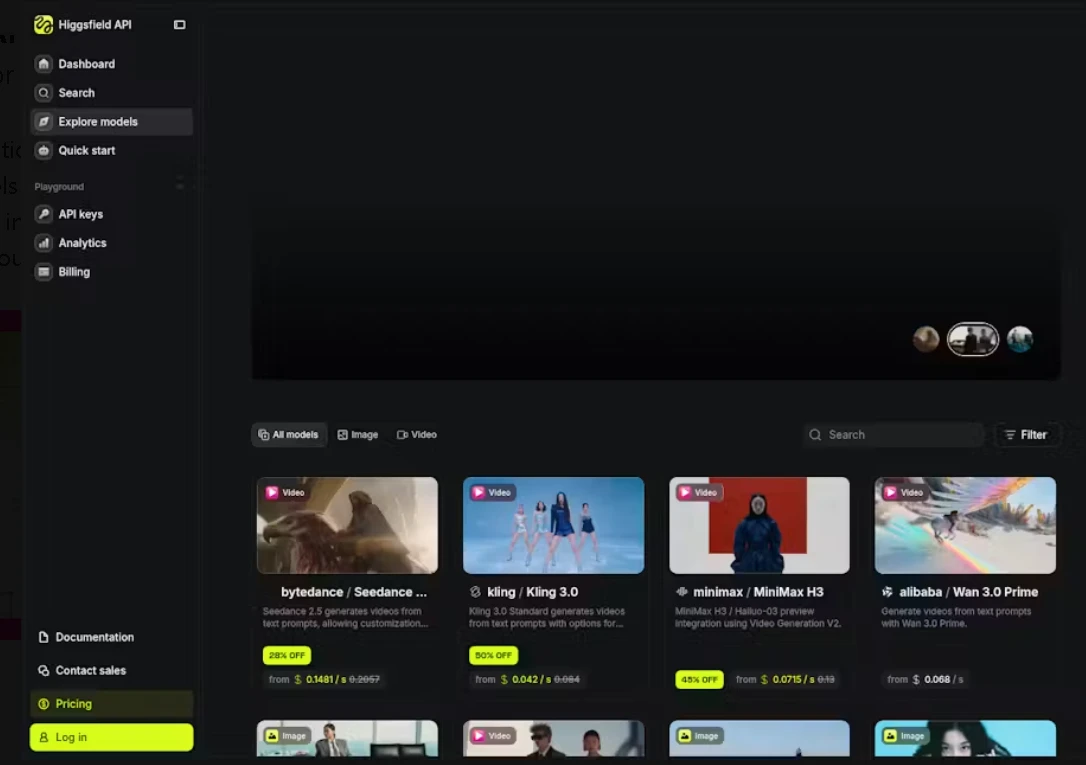
Task: Click the Seedance 2.5 description text
Action: pyautogui.click(x=346, y=618)
